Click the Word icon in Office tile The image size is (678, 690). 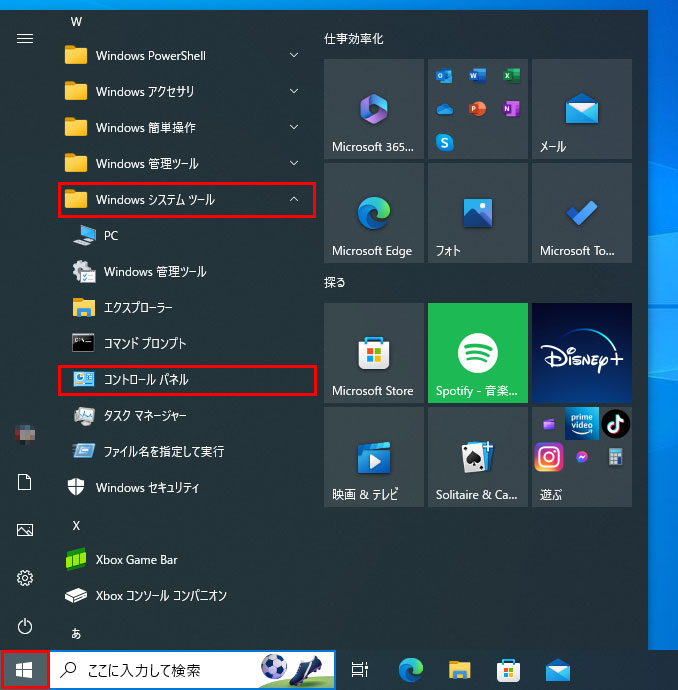[x=478, y=76]
